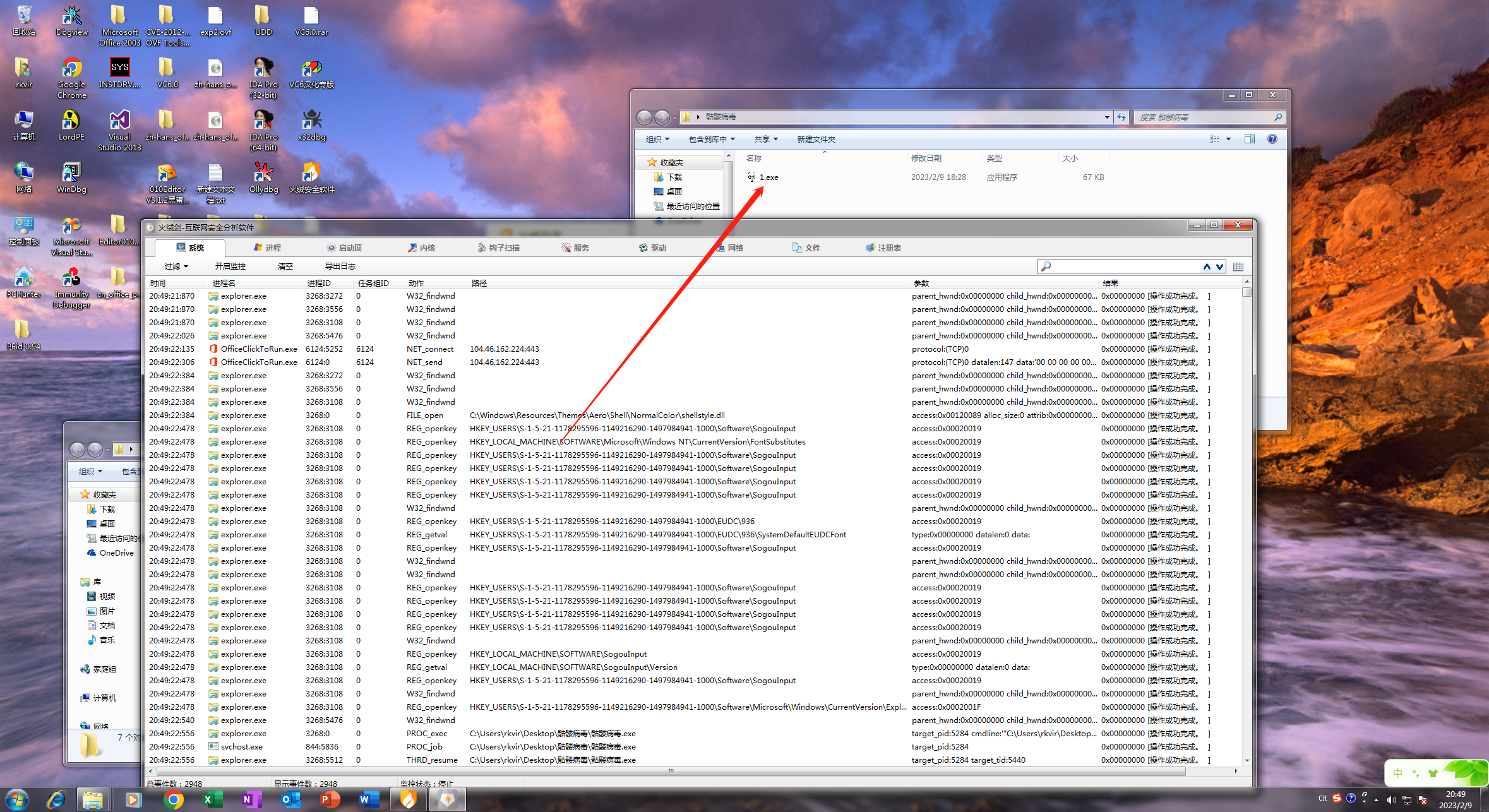Open the 包含到库中 dropdown
Image resolution: width=1489 pixels, height=812 pixels.
coord(712,139)
